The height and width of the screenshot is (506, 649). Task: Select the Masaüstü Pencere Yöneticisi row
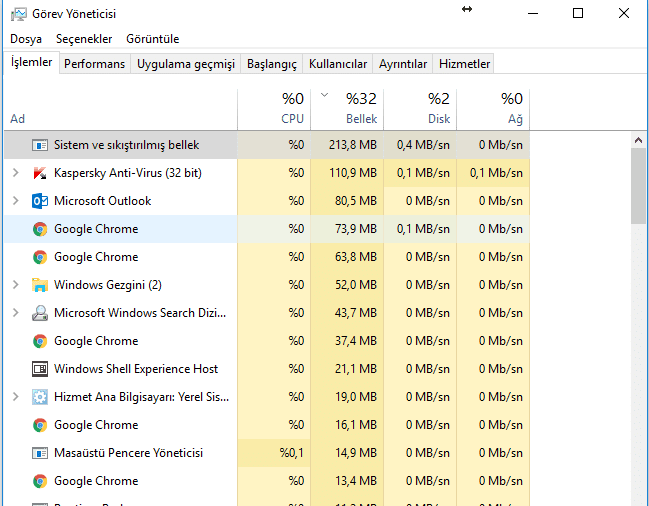point(267,453)
